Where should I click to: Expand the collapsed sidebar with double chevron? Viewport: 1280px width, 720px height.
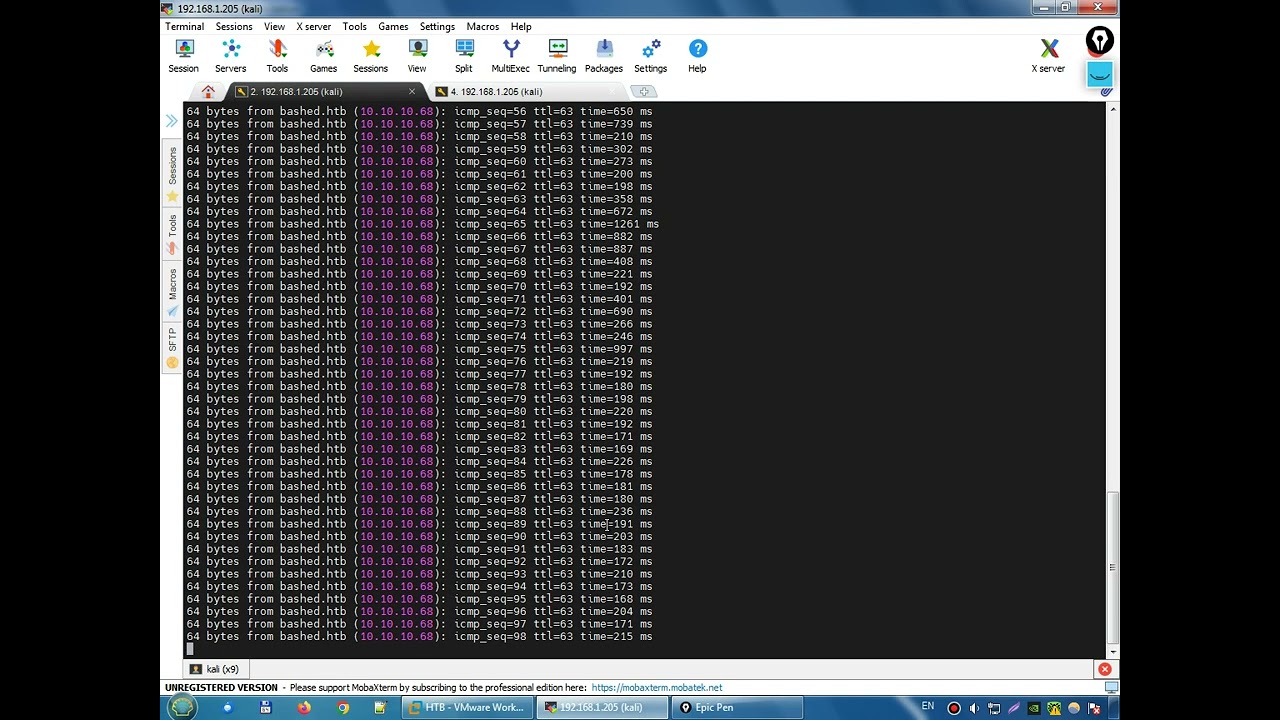[172, 121]
